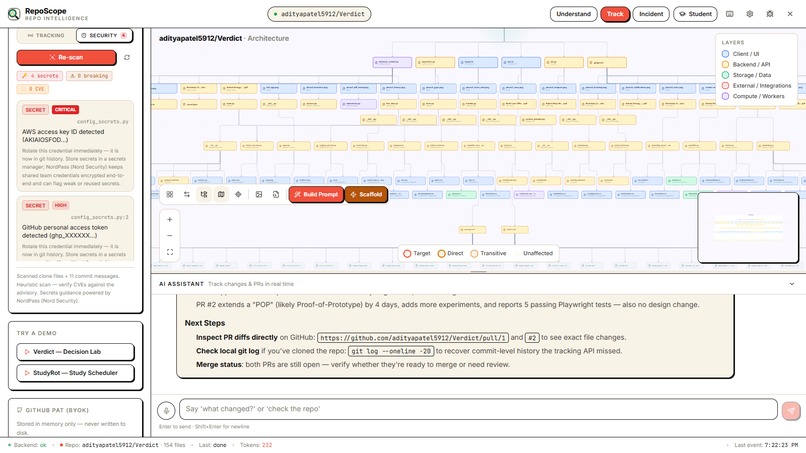The image size is (806, 453).
Task: Click the CRITICAL severity badge
Action: (x=65, y=110)
